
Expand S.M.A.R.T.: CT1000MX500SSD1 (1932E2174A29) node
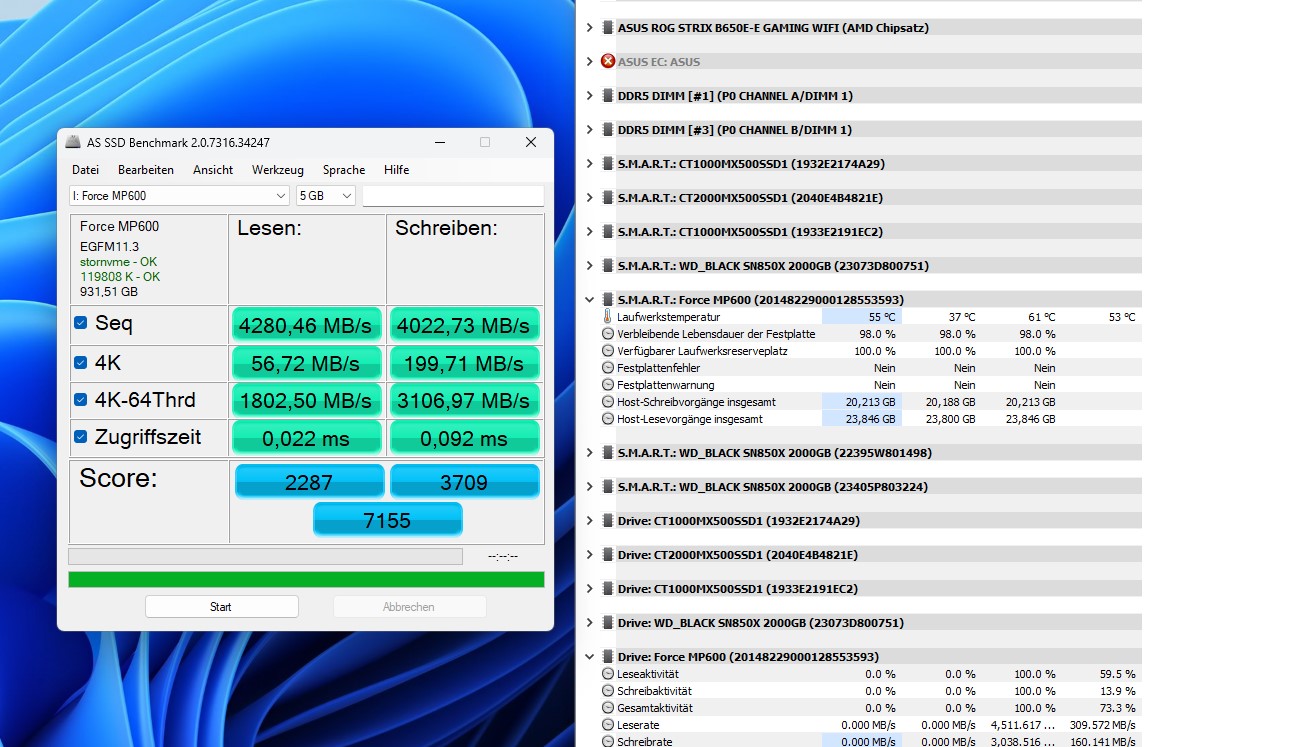pyautogui.click(x=589, y=164)
